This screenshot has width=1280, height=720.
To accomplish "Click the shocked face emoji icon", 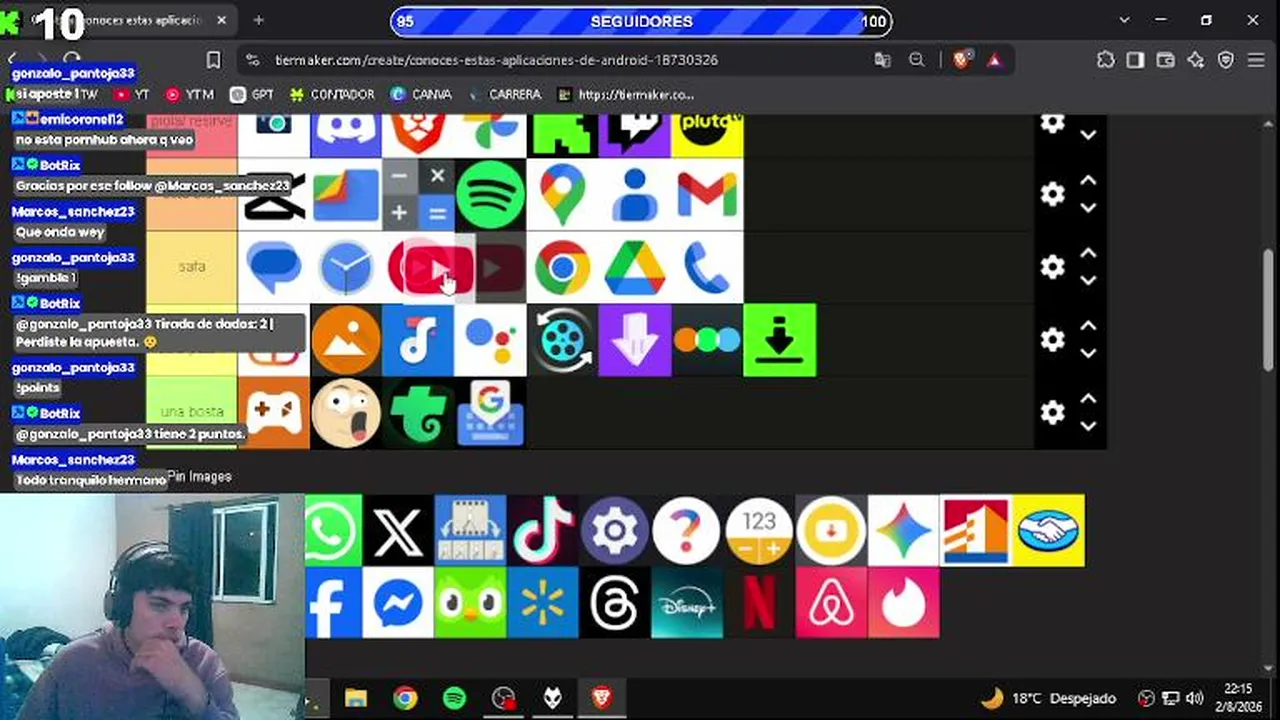I will tap(346, 412).
